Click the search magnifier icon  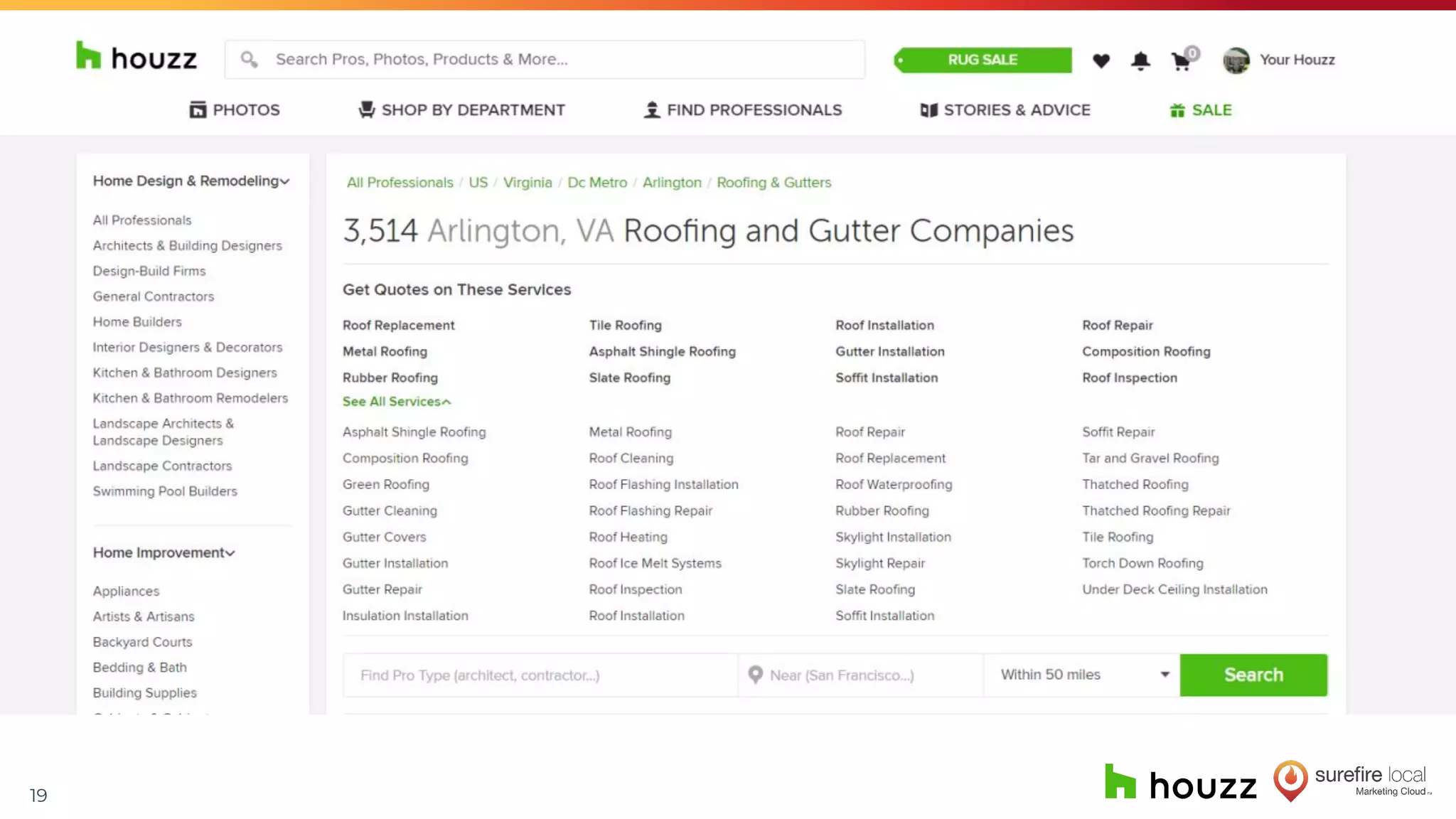[x=249, y=59]
